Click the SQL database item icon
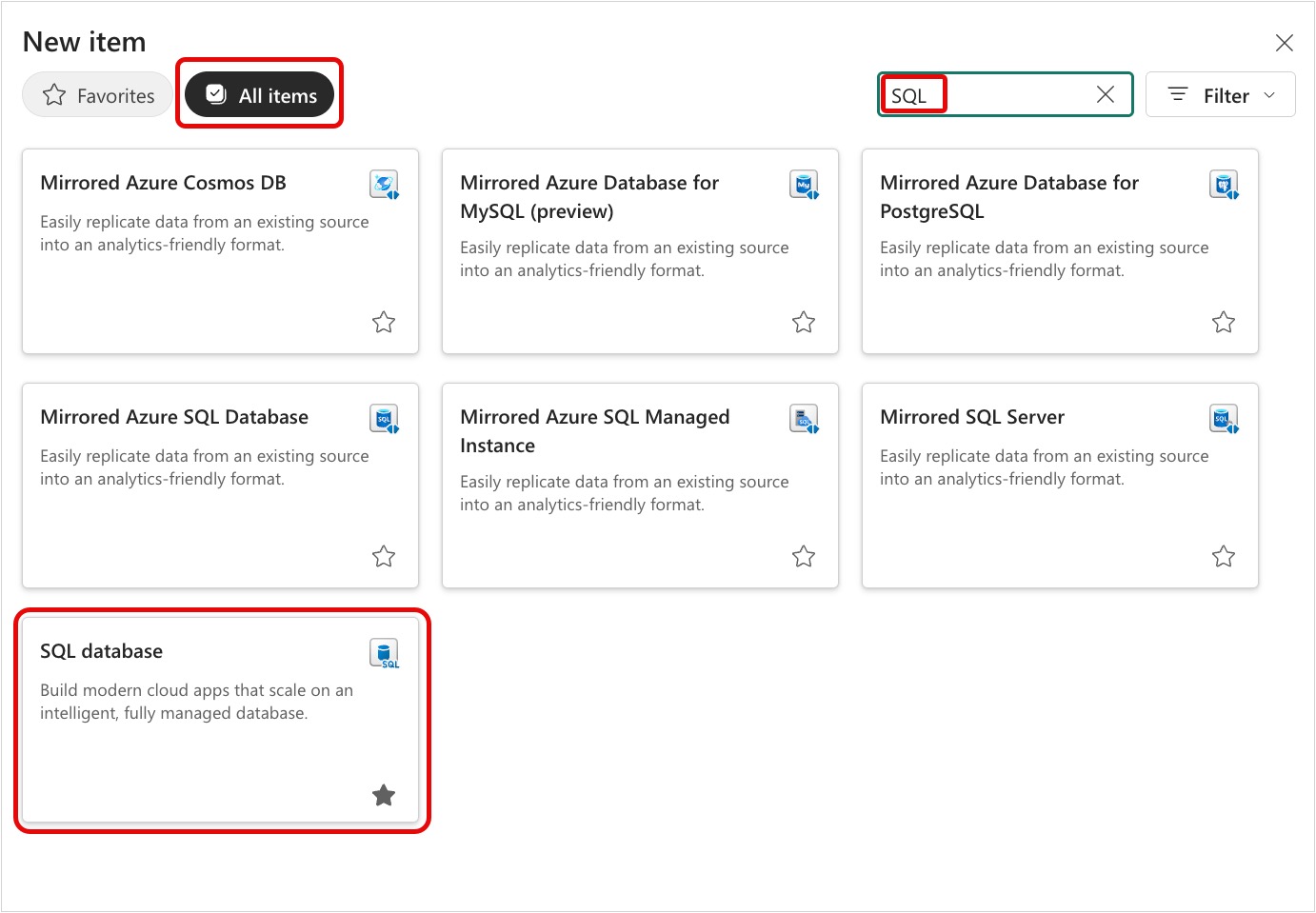Screen dimensions: 1316x913 point(385,653)
